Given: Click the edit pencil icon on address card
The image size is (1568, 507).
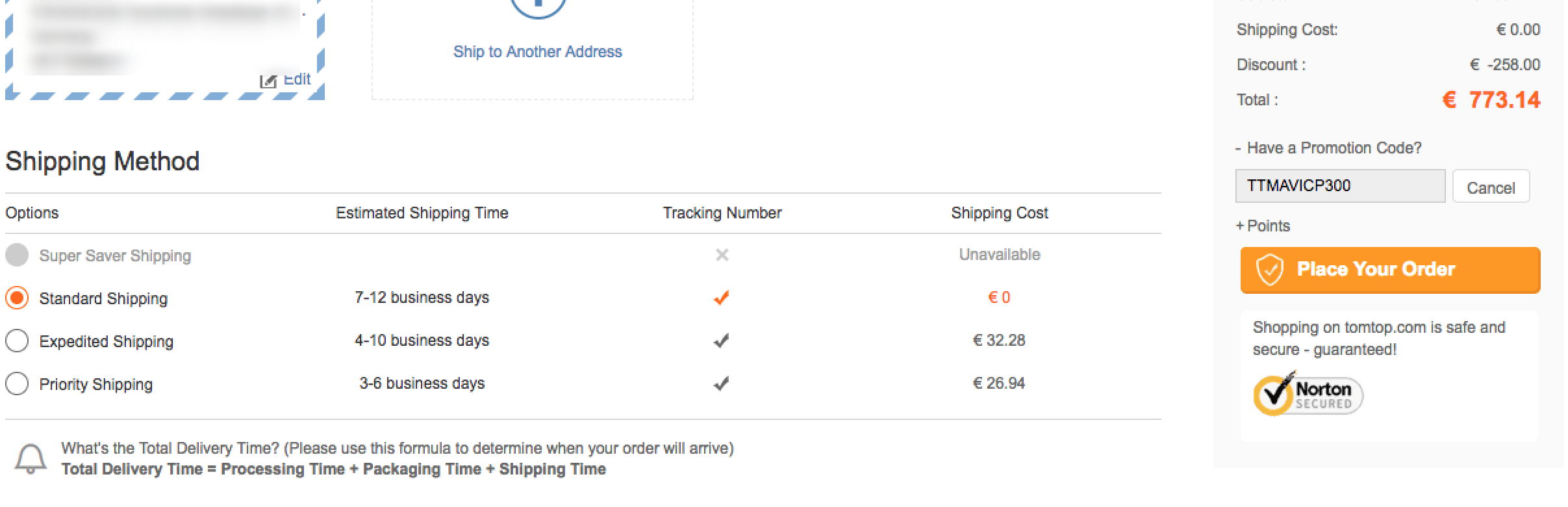Looking at the screenshot, I should (268, 81).
